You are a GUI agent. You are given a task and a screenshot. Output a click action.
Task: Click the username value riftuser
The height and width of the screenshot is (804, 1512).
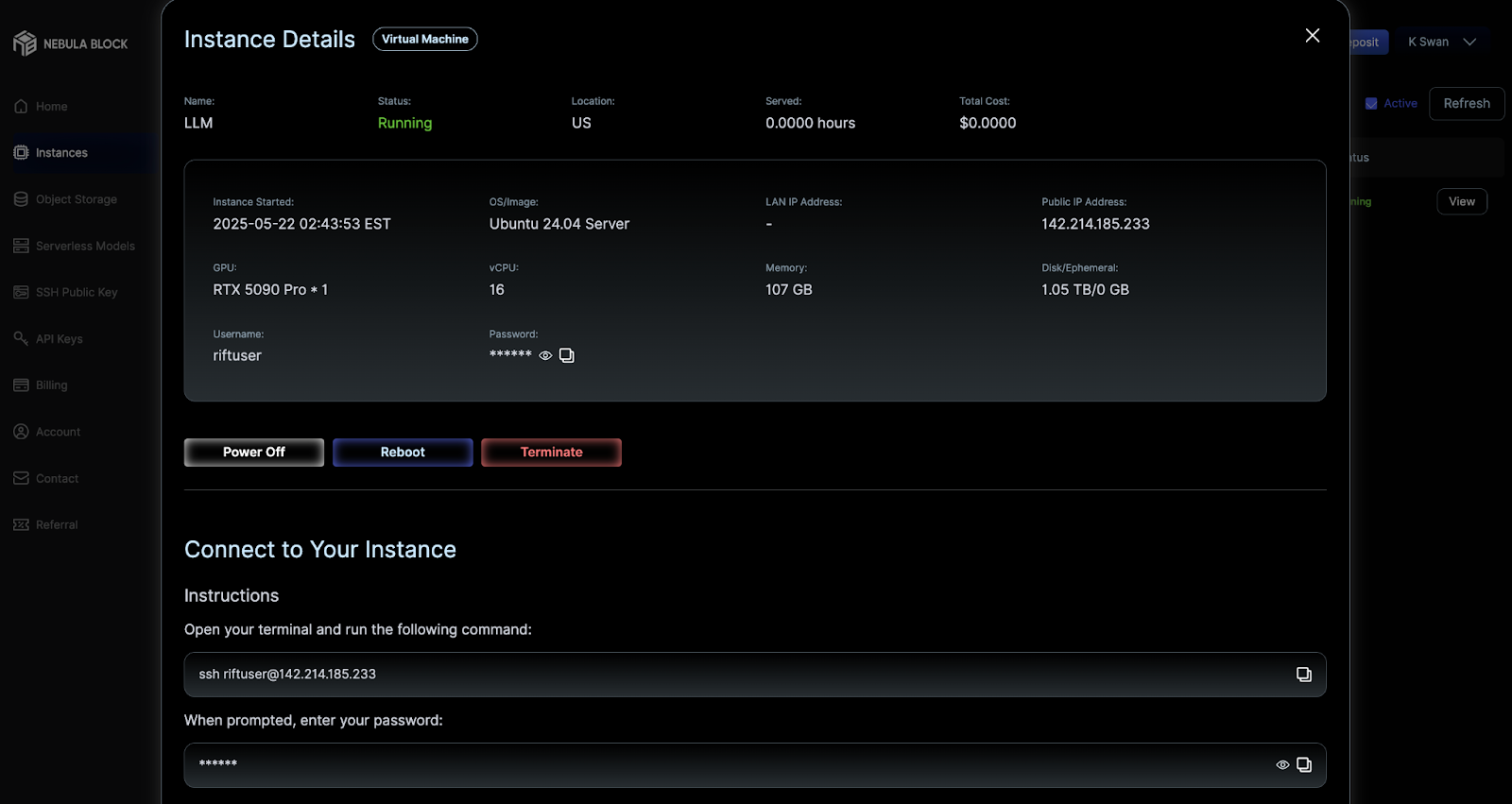tap(237, 355)
